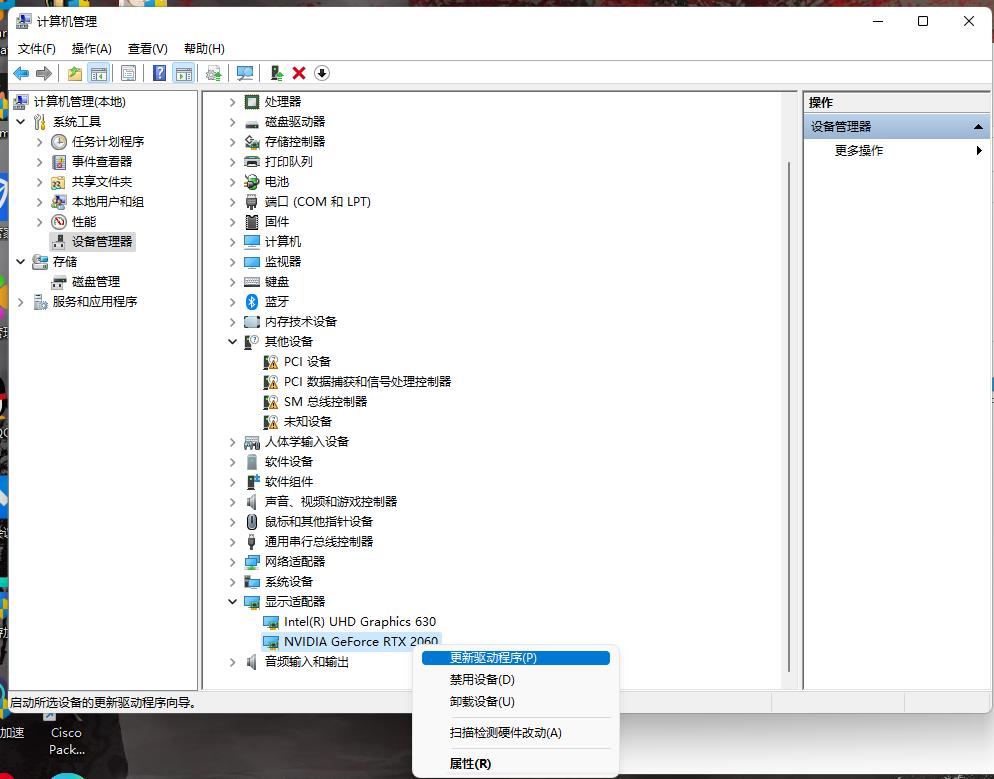The image size is (994, 779).
Task: Expand the 本地用户和组 tree node
Action: (x=39, y=202)
